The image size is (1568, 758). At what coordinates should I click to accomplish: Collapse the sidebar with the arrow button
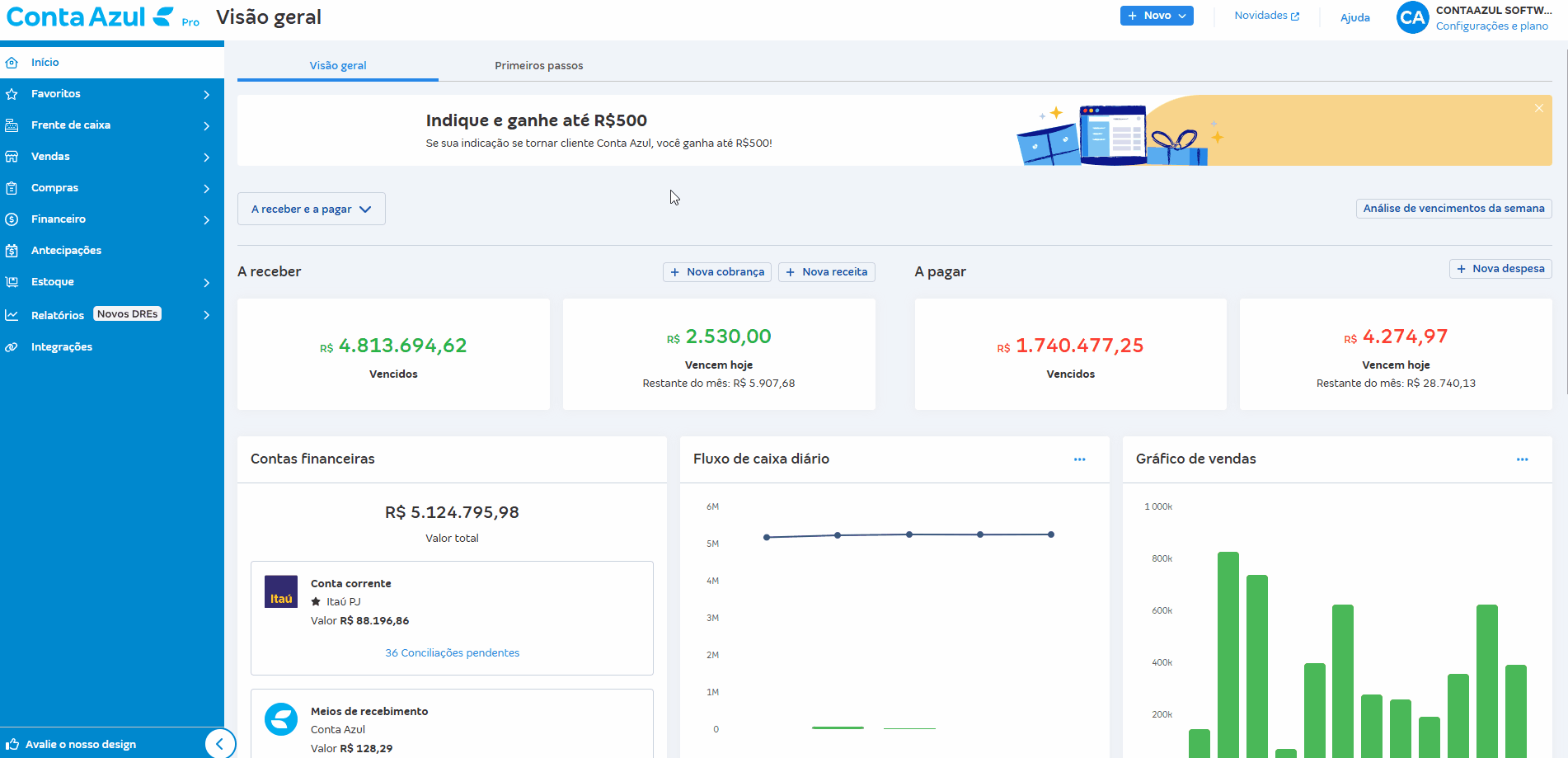pos(219,743)
